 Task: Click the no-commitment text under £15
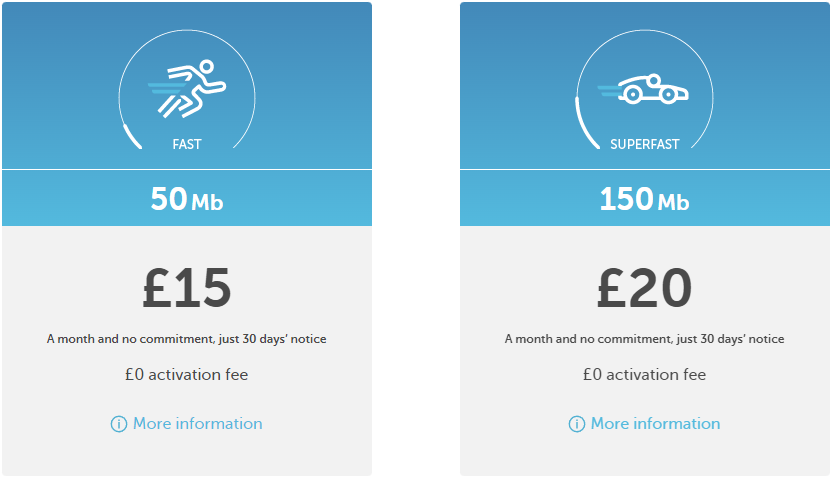point(187,339)
